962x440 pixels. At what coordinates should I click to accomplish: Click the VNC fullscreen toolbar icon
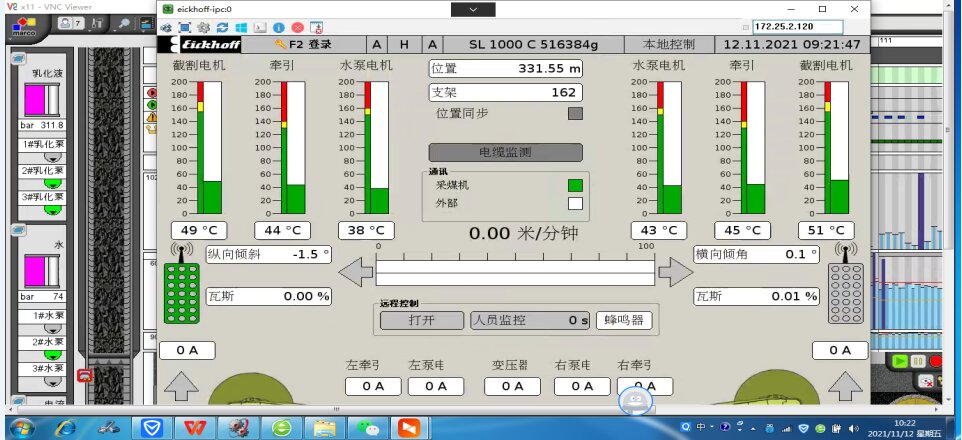[185, 27]
